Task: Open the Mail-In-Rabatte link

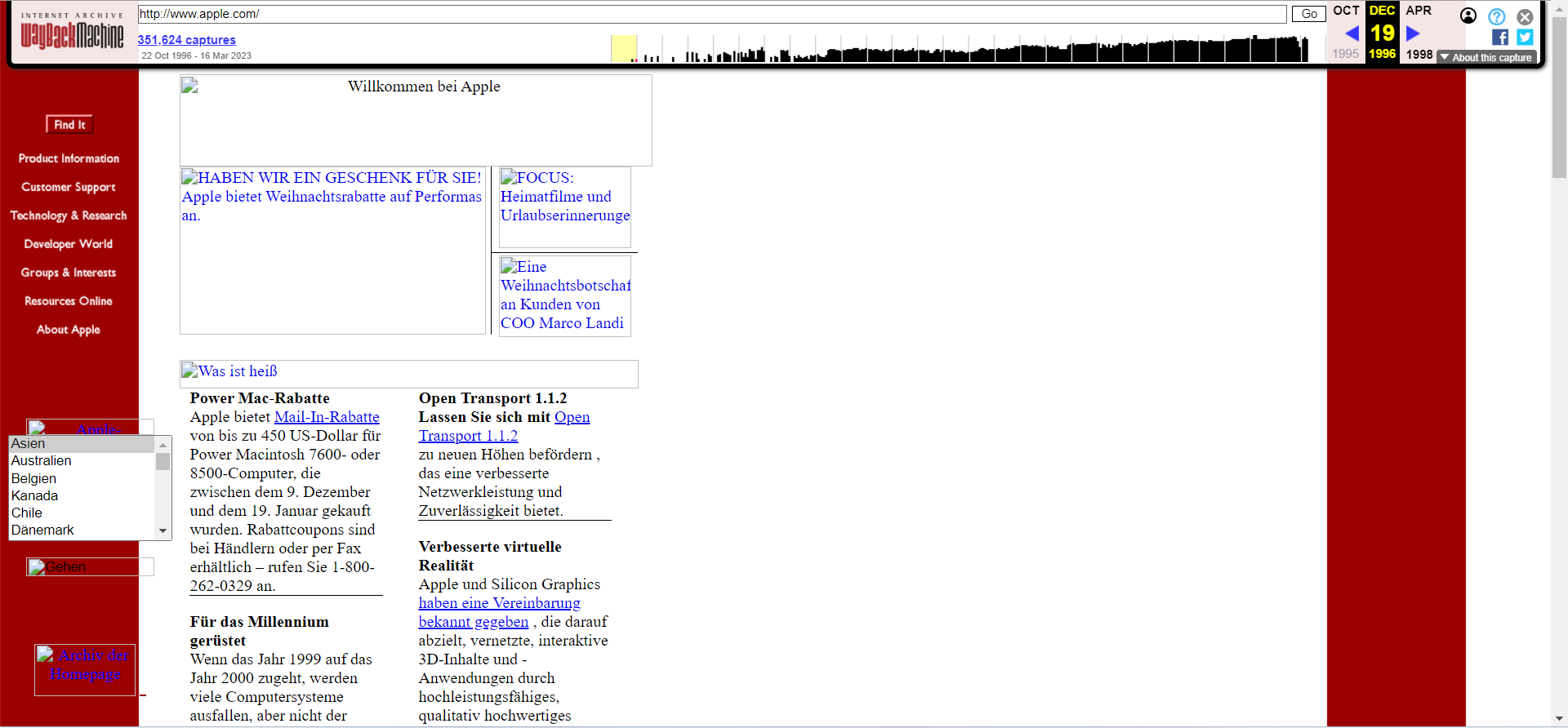Action: pos(327,417)
